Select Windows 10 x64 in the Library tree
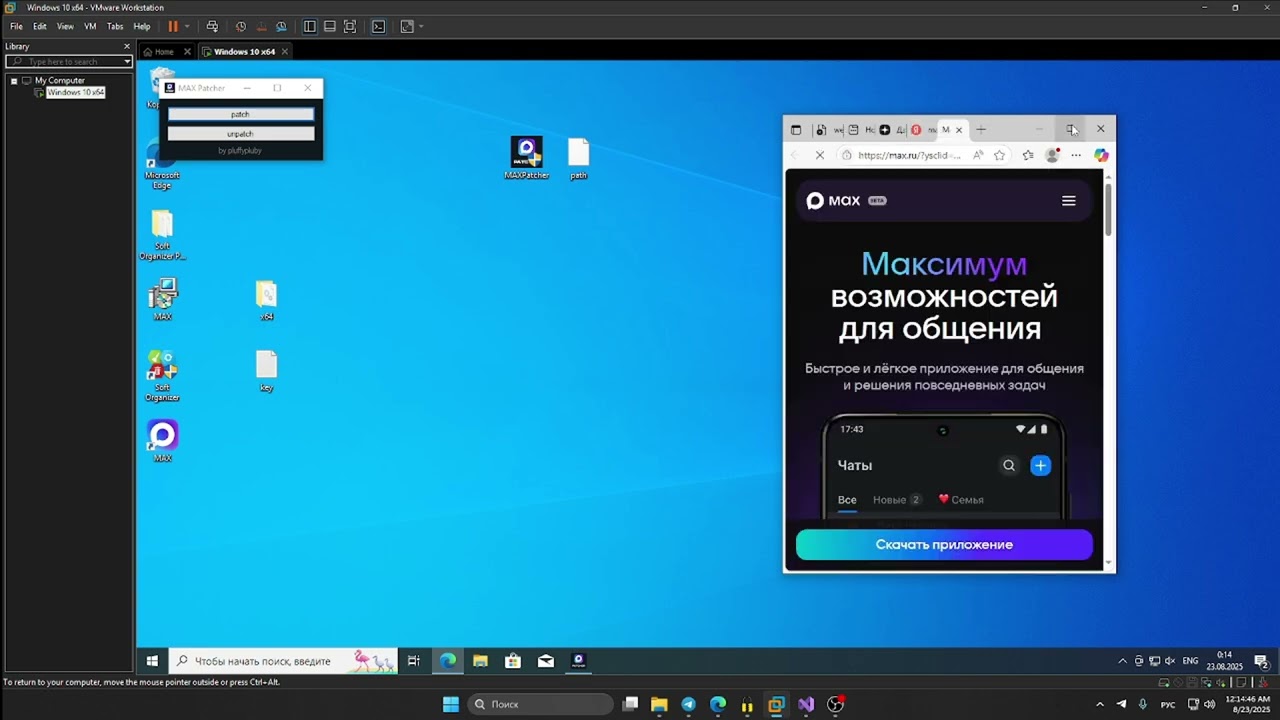 point(76,92)
